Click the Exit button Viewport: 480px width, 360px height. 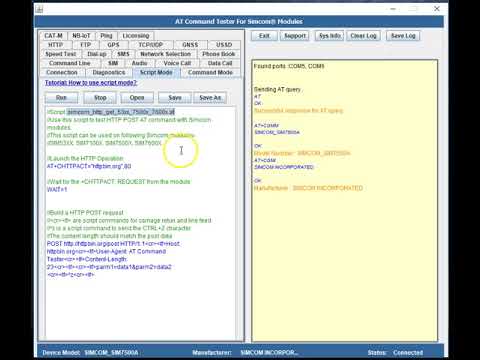pos(264,36)
